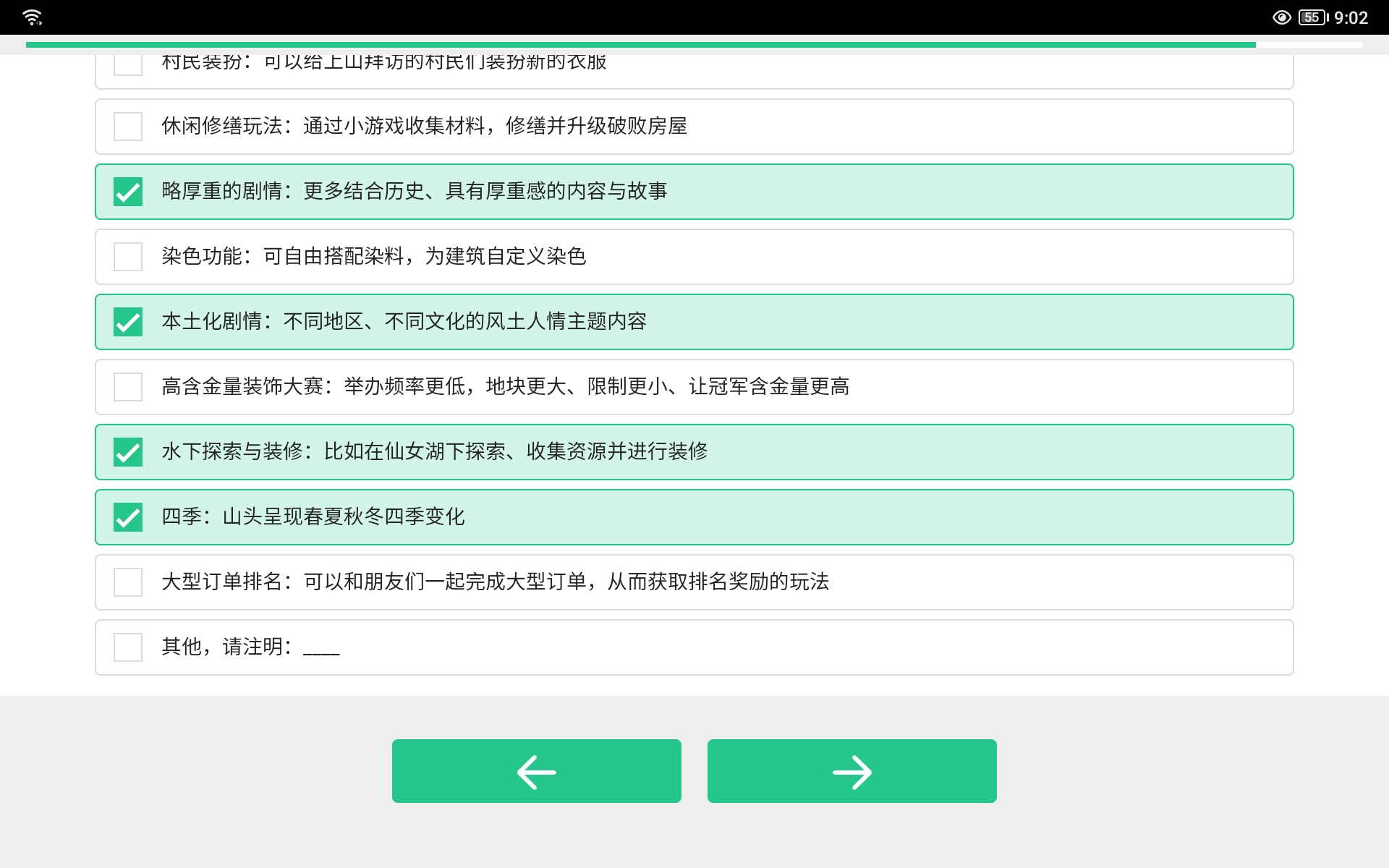Tap the Wi-Fi status icon
The image size is (1389, 868).
pyautogui.click(x=33, y=17)
